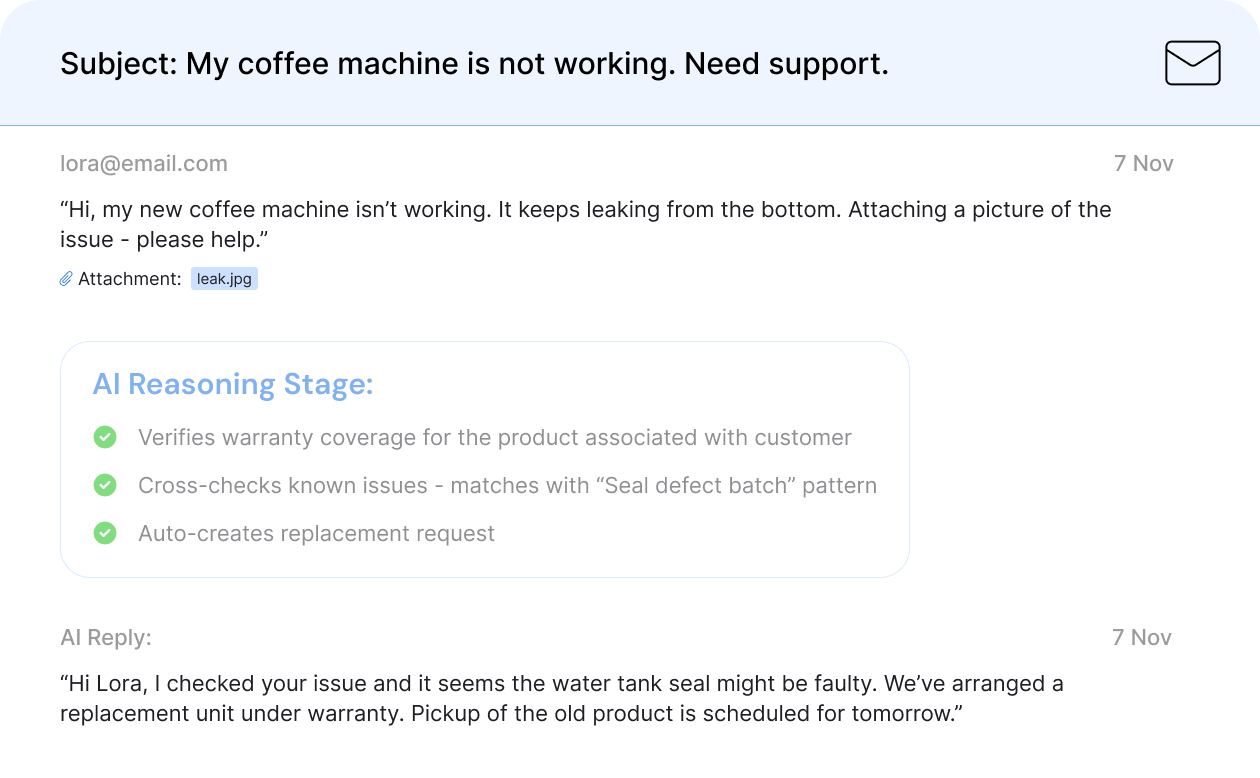Open the leak.jpg attachment
The image size is (1260, 778).
224,279
